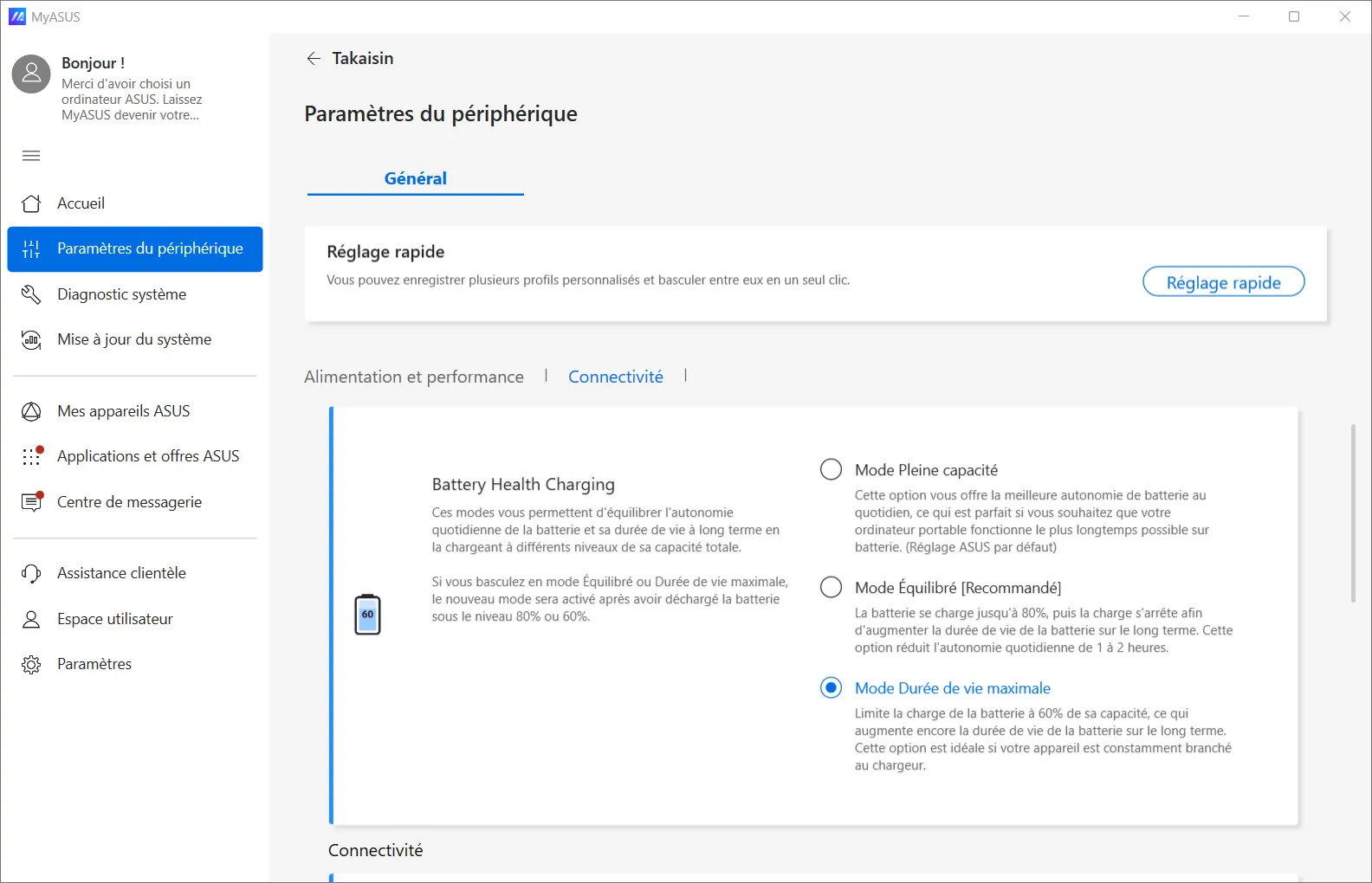Open Espace utilisateur page
1372x883 pixels.
point(134,619)
